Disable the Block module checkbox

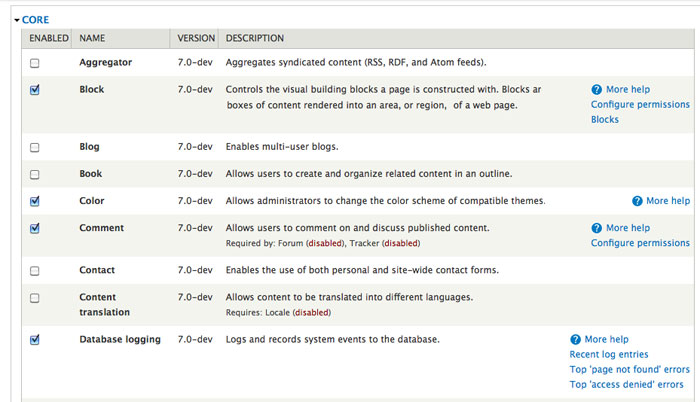coord(35,90)
